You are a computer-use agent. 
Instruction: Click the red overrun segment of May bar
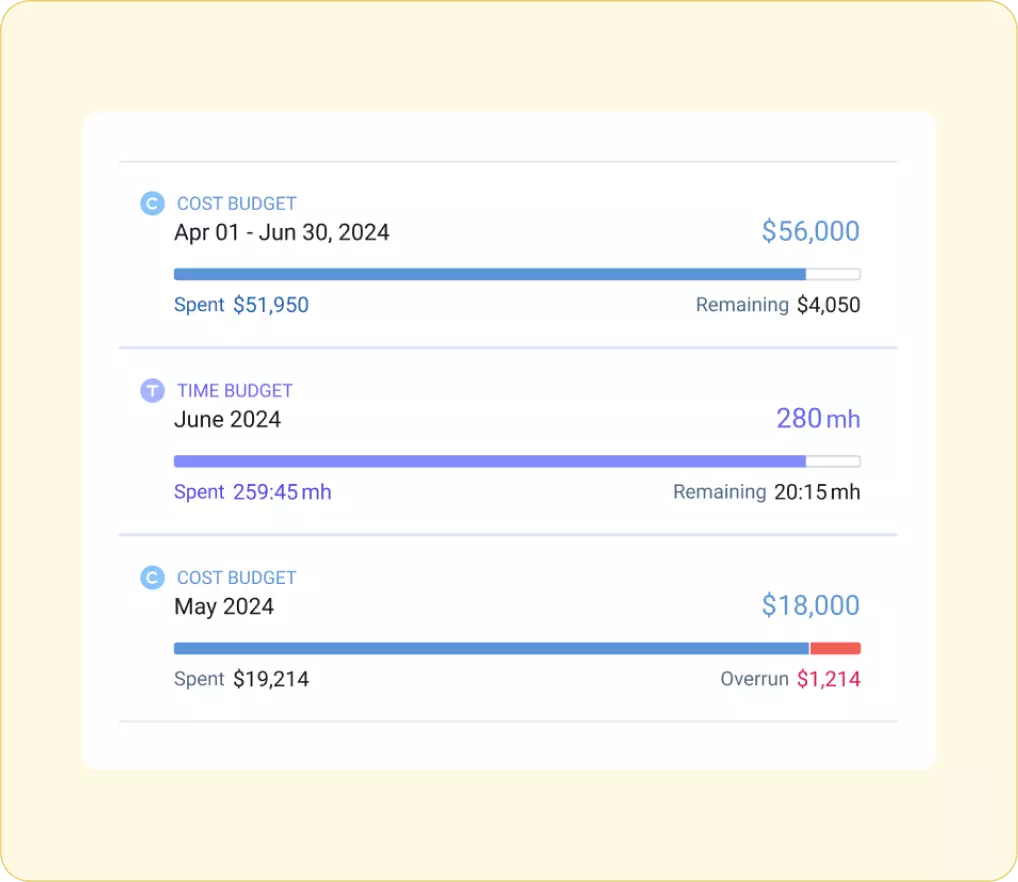coord(835,648)
